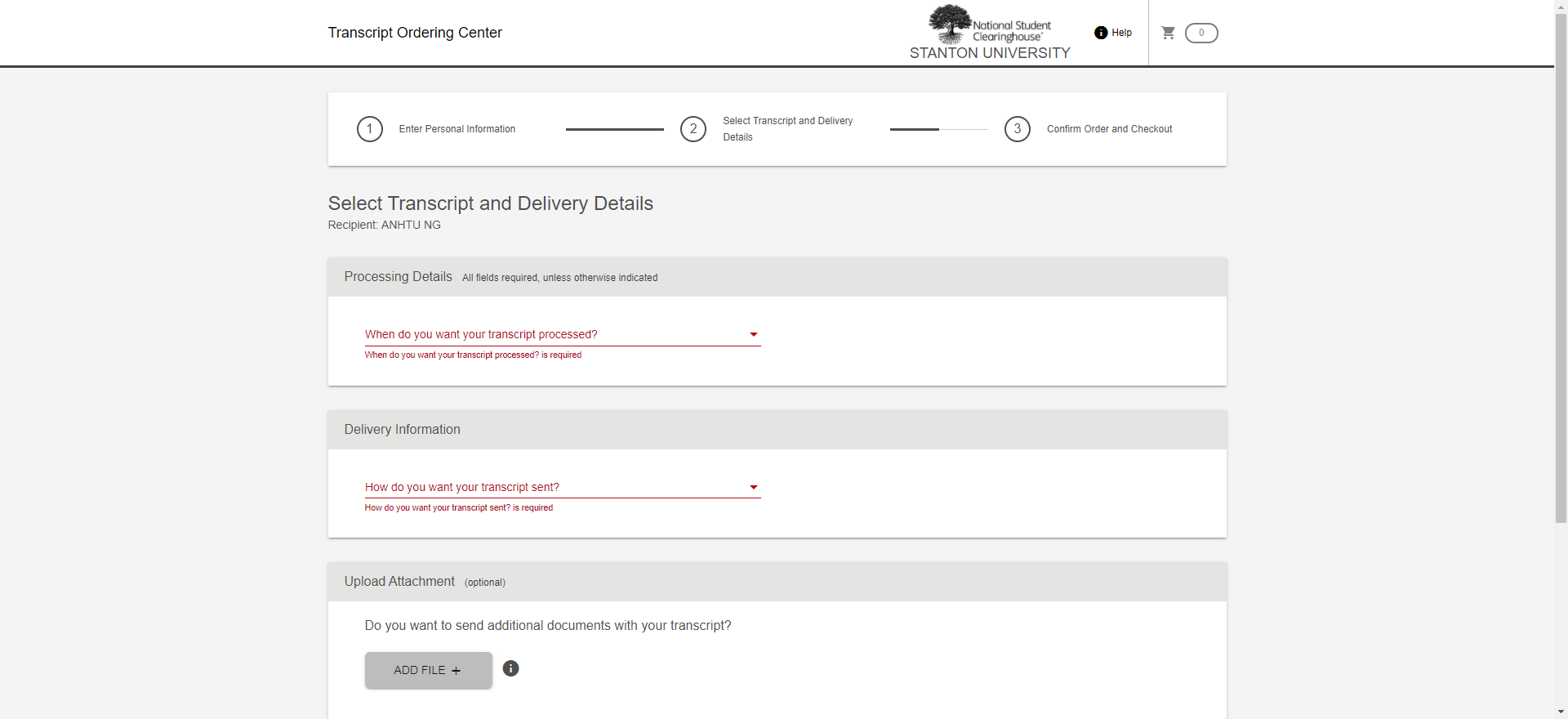Open the 'How do you want your transcript sent?' dropdown
The width and height of the screenshot is (1568, 719).
[x=562, y=487]
